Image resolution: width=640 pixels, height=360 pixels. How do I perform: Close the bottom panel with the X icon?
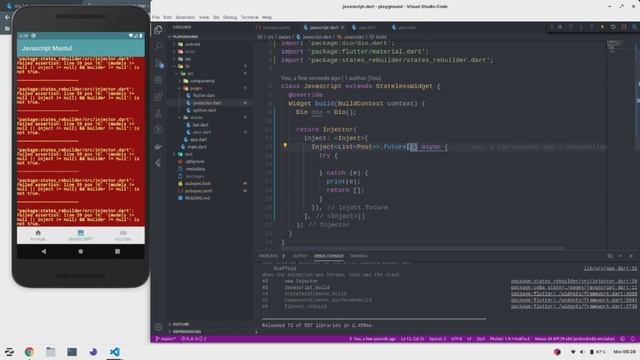[x=631, y=256]
